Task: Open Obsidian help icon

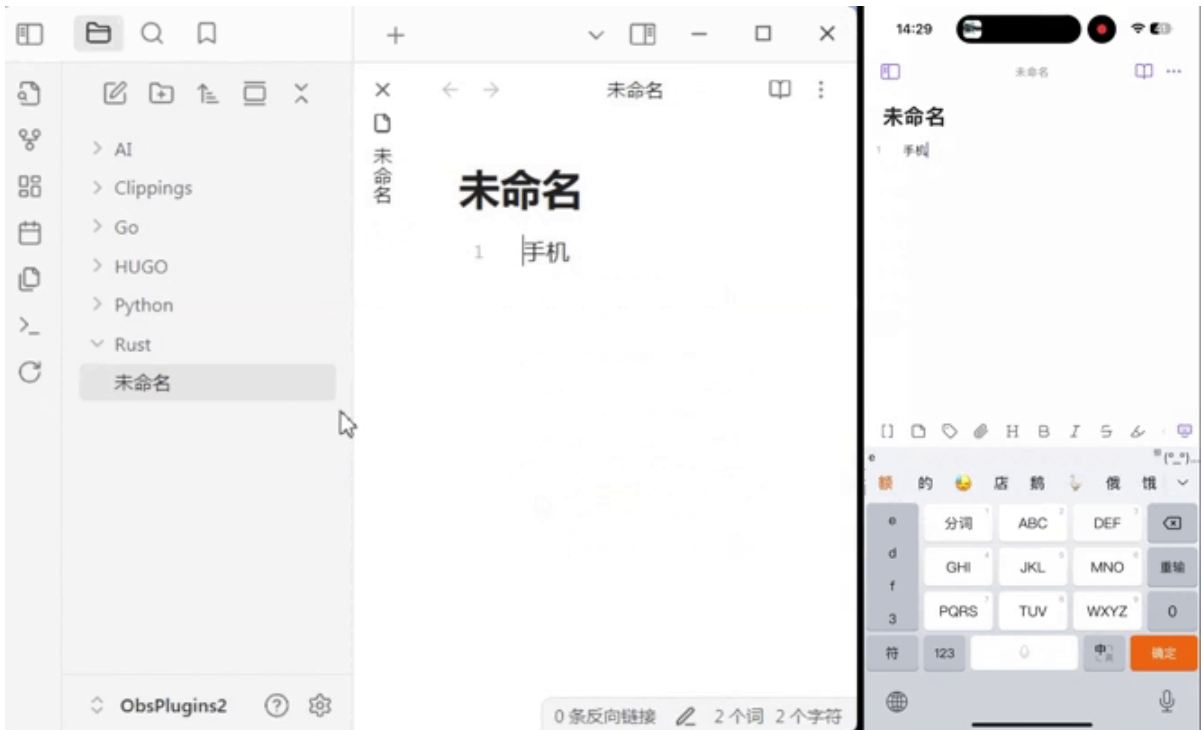Action: tap(276, 706)
